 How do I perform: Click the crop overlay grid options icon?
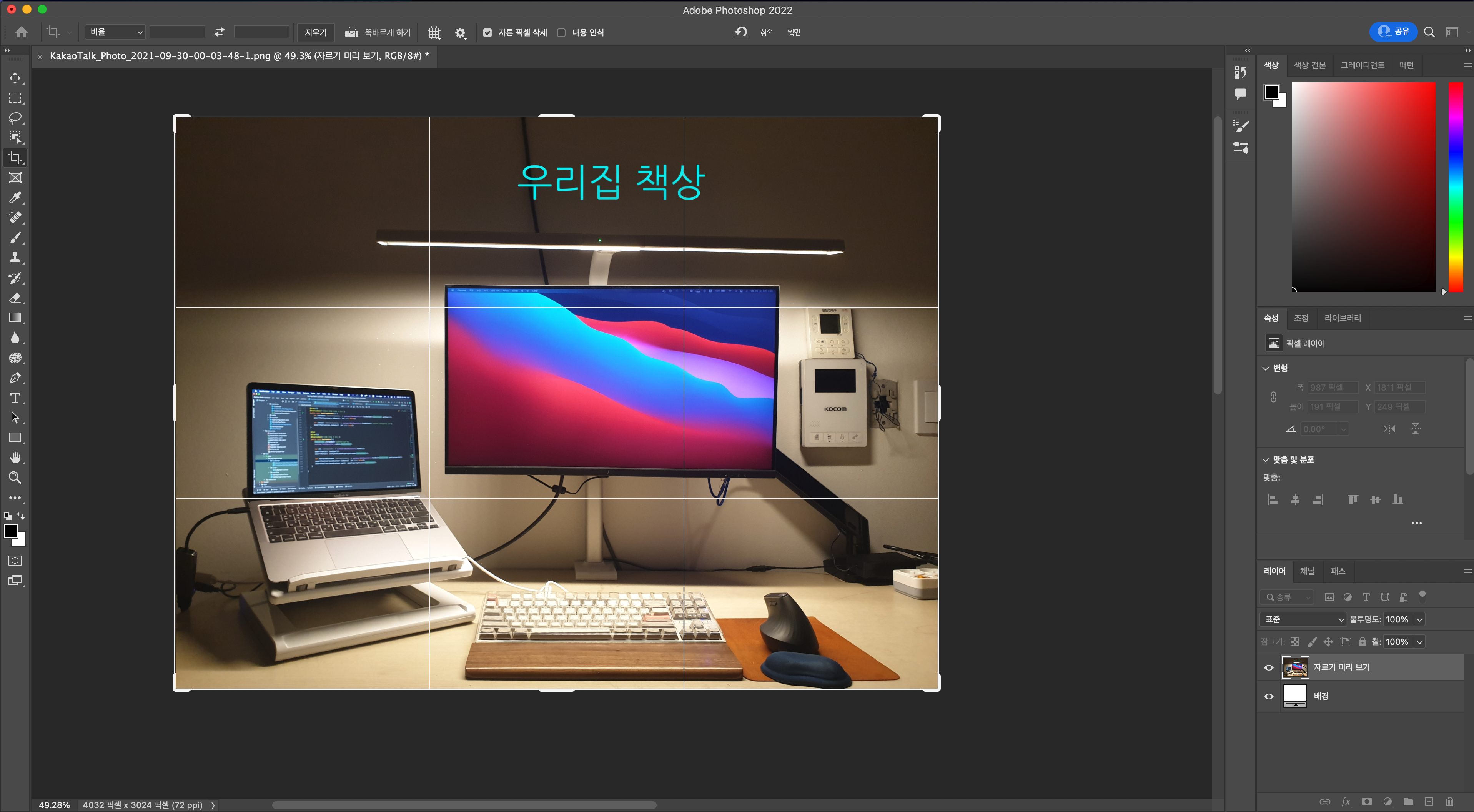434,33
